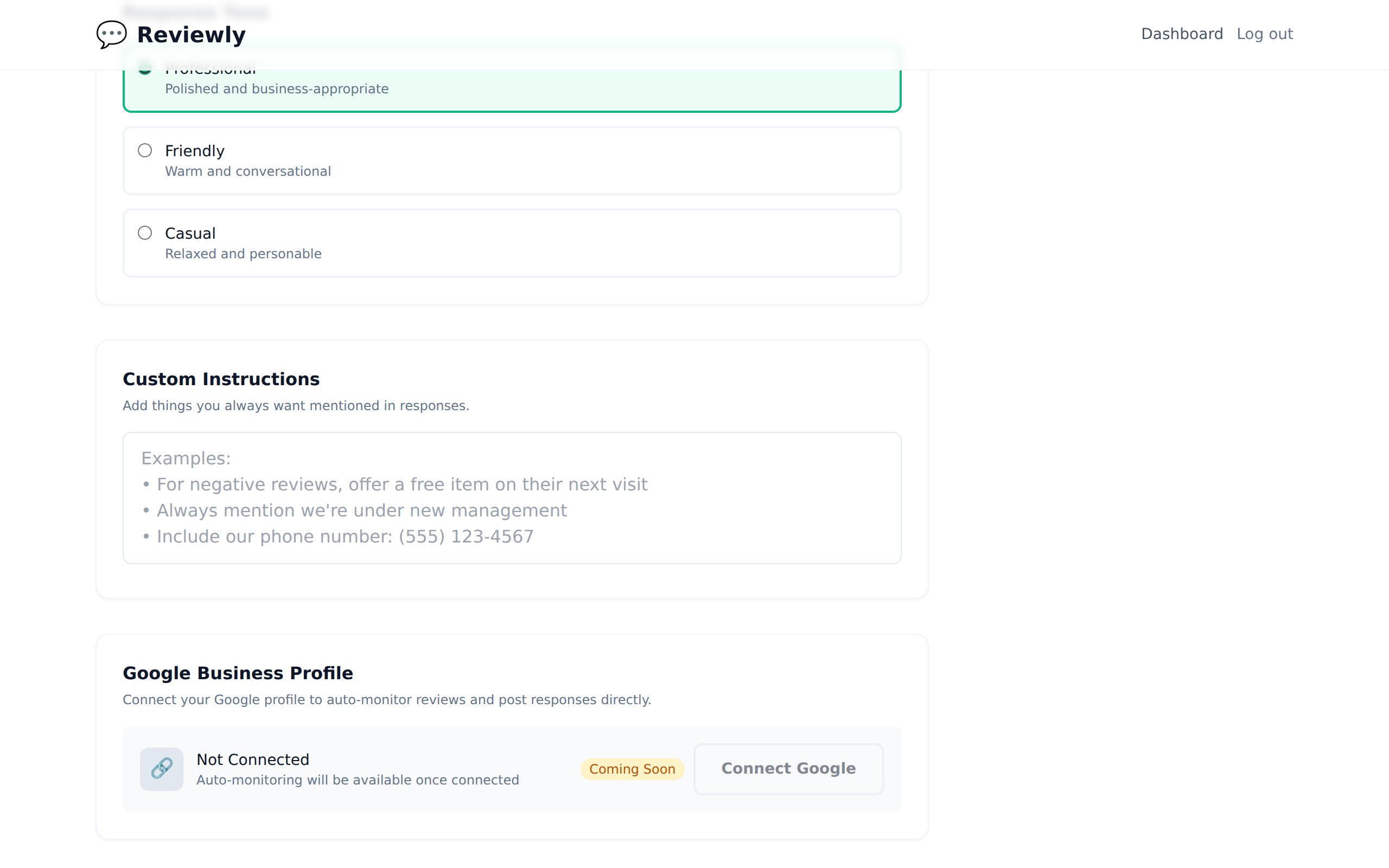Click the Friendly option card
This screenshot has height=868, width=1389.
(x=511, y=160)
